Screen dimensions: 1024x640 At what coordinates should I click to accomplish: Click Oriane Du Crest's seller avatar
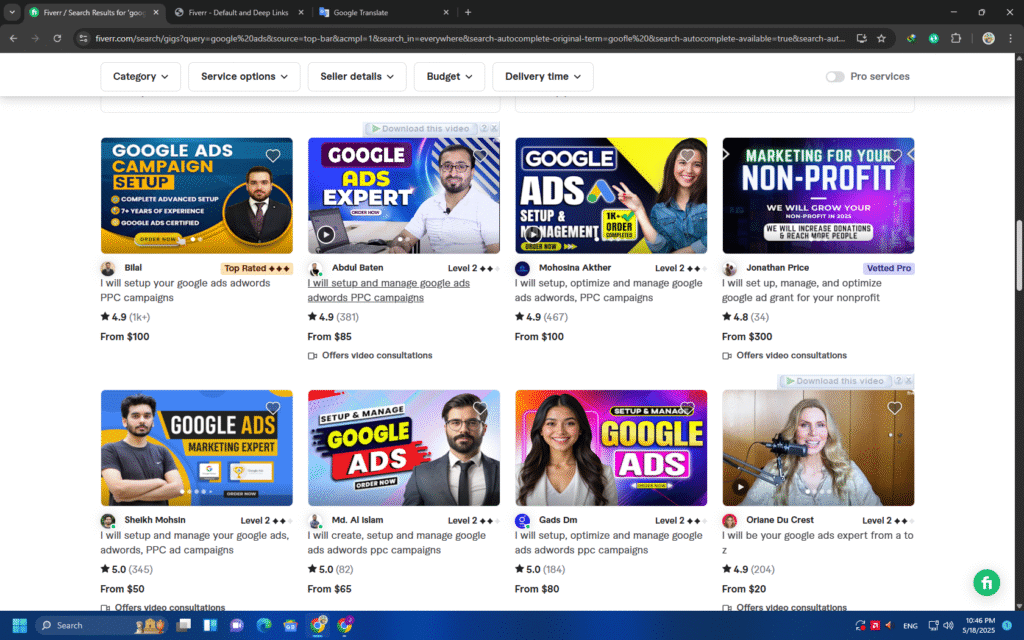pos(729,521)
